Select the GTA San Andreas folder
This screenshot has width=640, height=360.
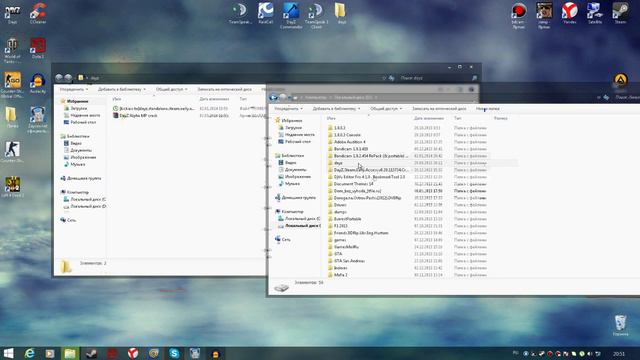coord(346,261)
